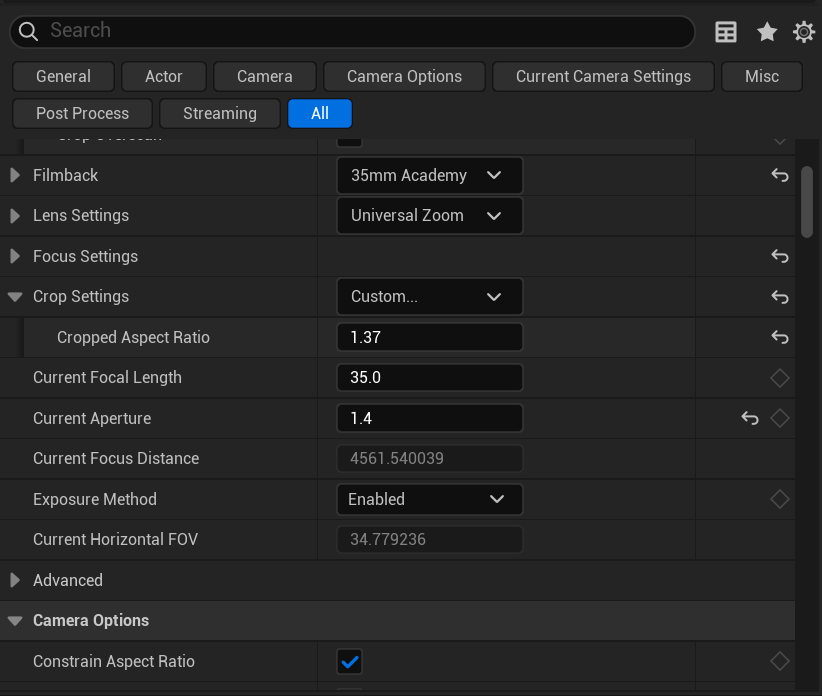The width and height of the screenshot is (822, 696).
Task: Toggle the favorites star icon
Action: [766, 32]
